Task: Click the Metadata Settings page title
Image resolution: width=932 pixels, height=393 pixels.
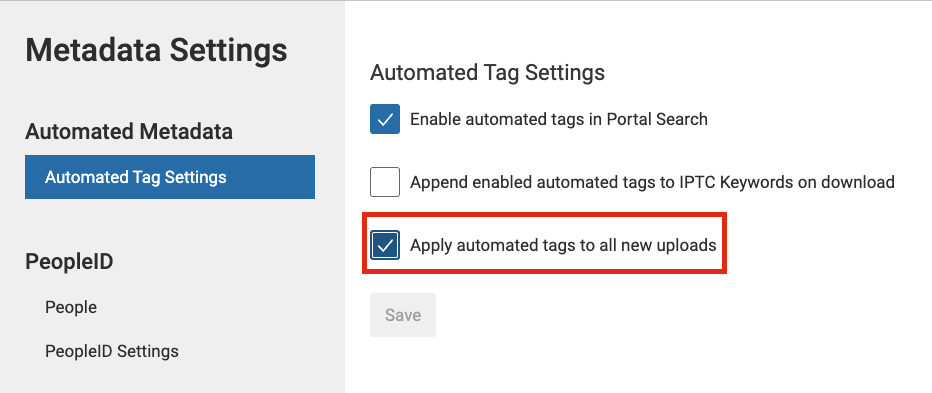Action: pos(156,50)
